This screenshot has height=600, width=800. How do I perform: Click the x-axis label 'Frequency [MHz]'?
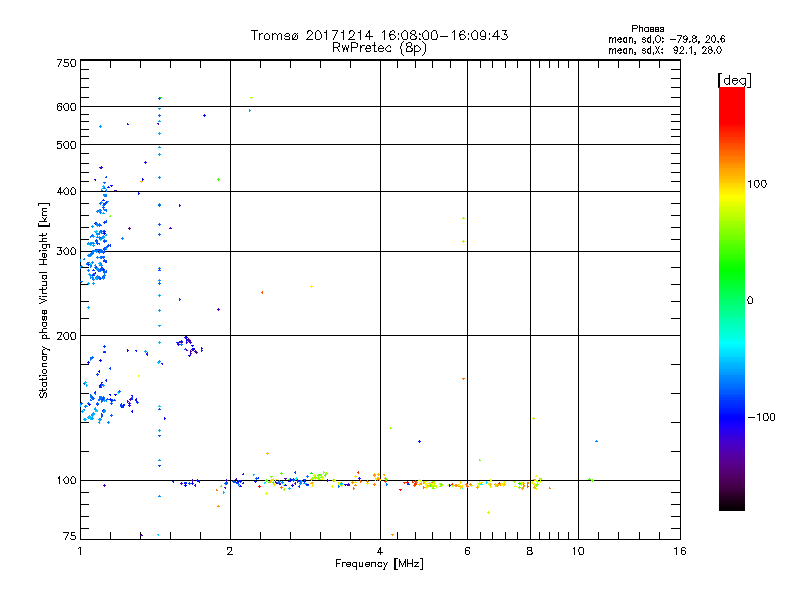point(379,564)
